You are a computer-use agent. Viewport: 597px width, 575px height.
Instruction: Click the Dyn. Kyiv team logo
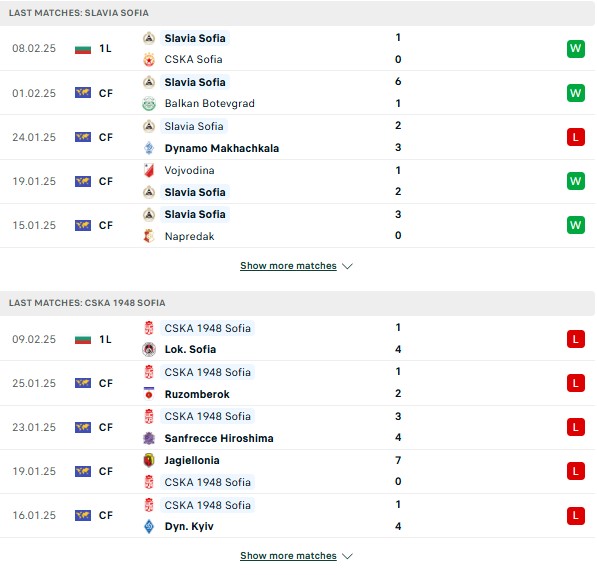[149, 526]
